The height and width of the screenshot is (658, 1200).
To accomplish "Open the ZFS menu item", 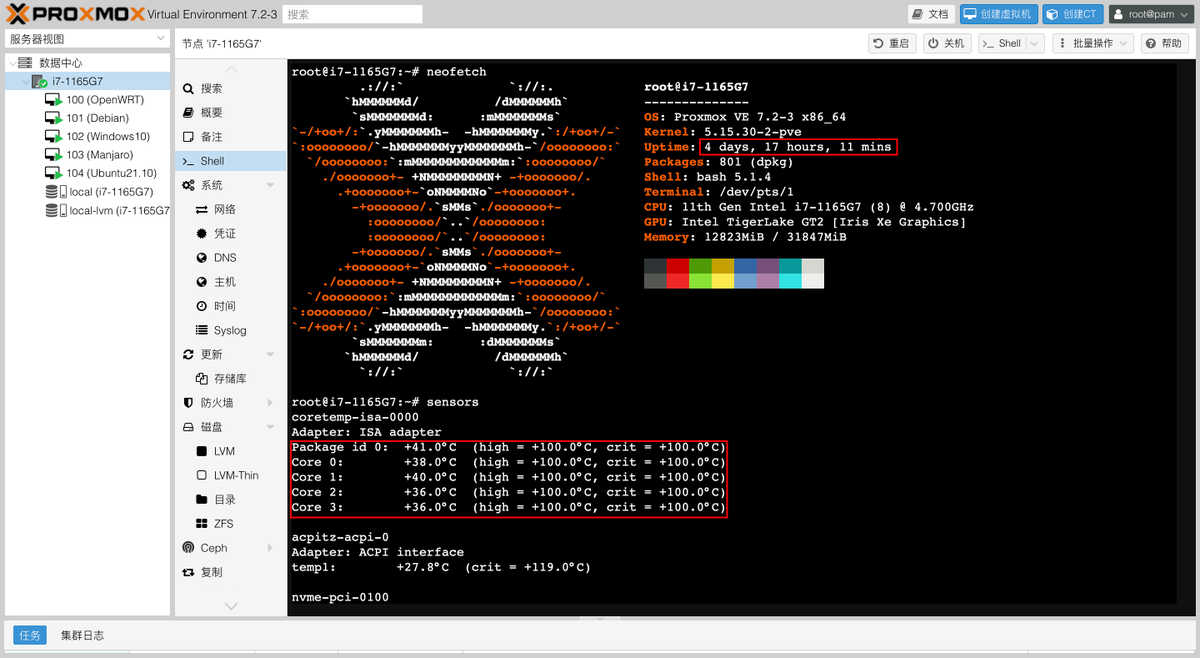I will 230,524.
